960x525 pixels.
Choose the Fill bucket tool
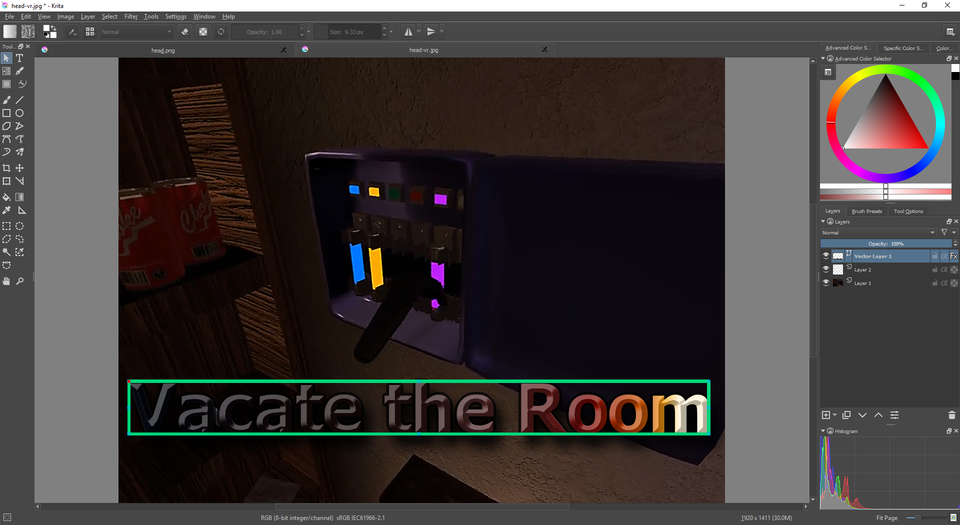7,197
